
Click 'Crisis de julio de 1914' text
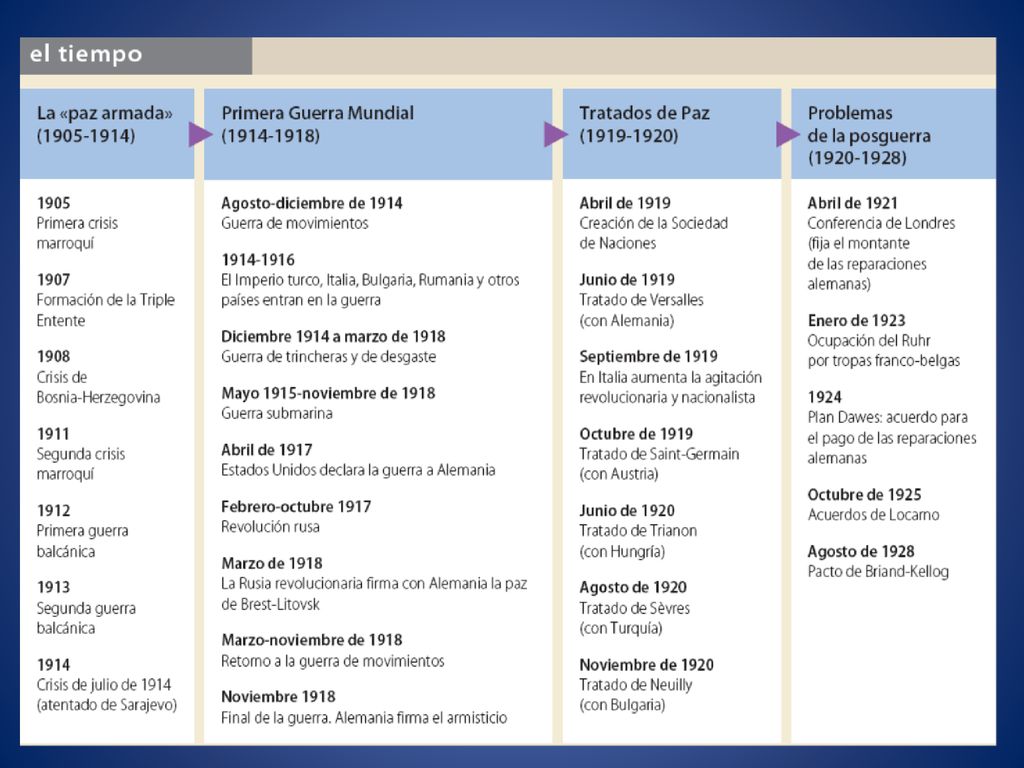coord(104,684)
